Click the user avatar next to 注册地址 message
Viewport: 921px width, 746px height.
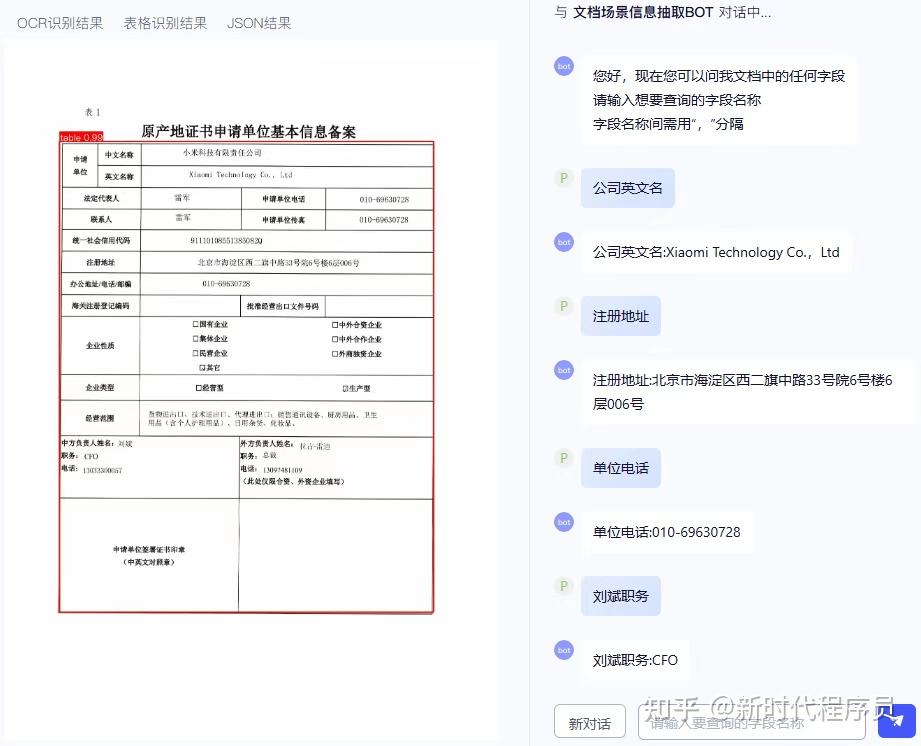[564, 306]
